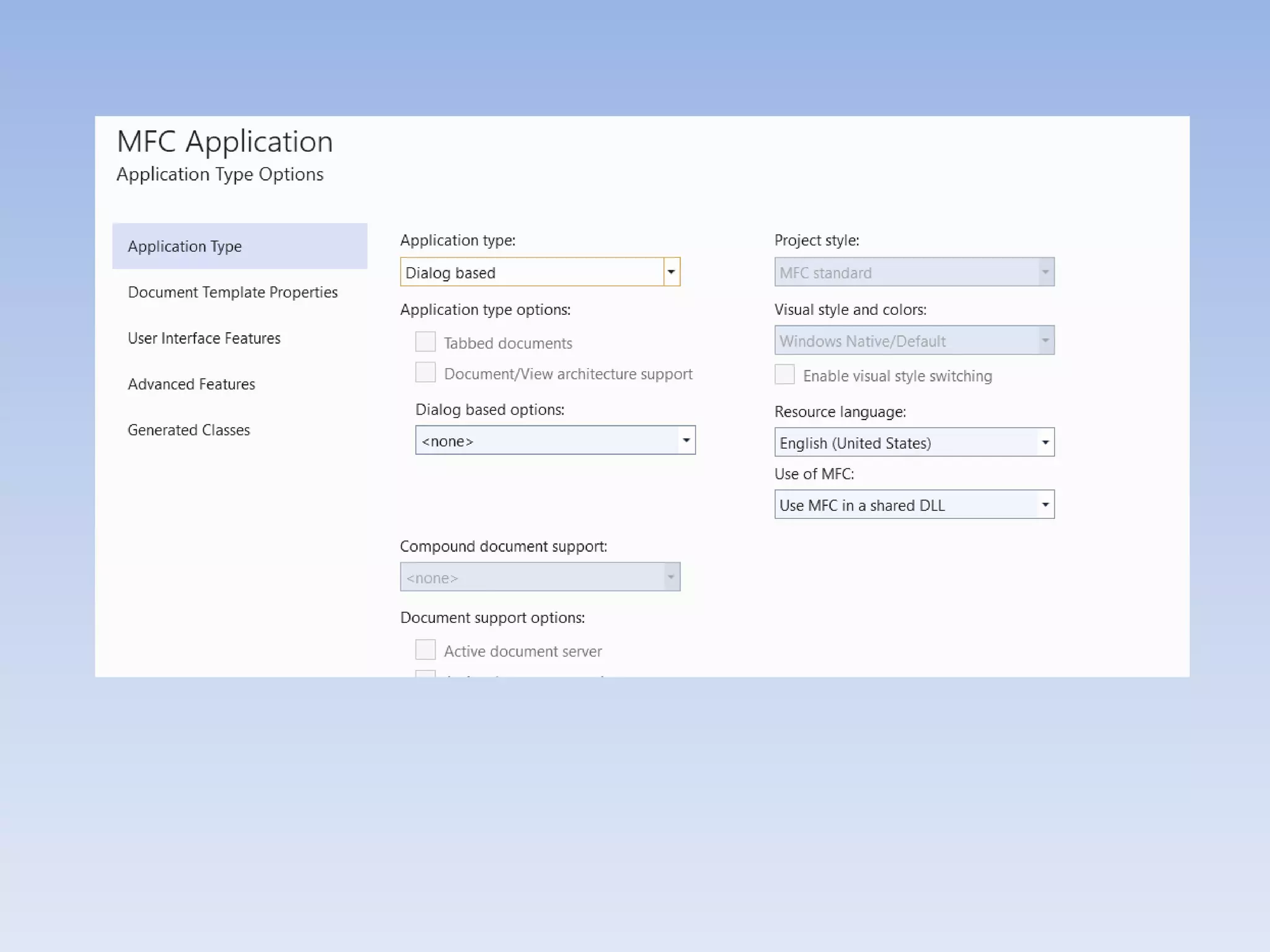Expand the Use of MFC dropdown
This screenshot has width=1270, height=952.
click(x=1045, y=505)
